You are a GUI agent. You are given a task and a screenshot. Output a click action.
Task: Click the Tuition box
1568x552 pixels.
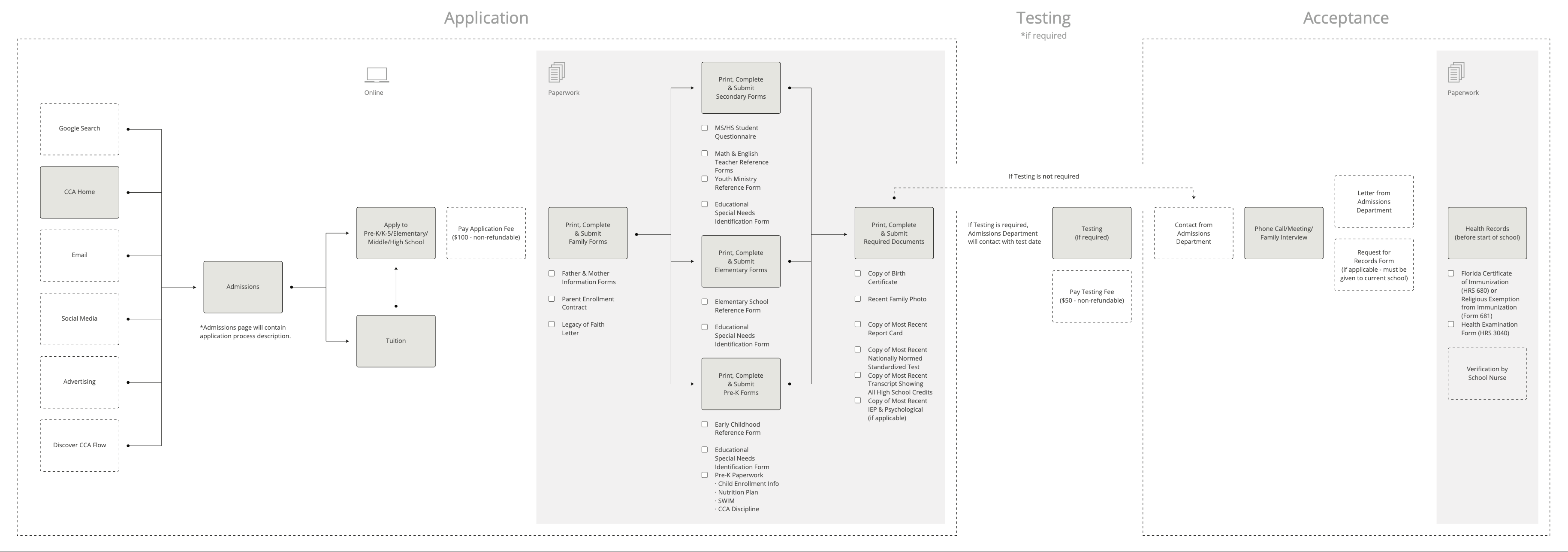click(396, 341)
